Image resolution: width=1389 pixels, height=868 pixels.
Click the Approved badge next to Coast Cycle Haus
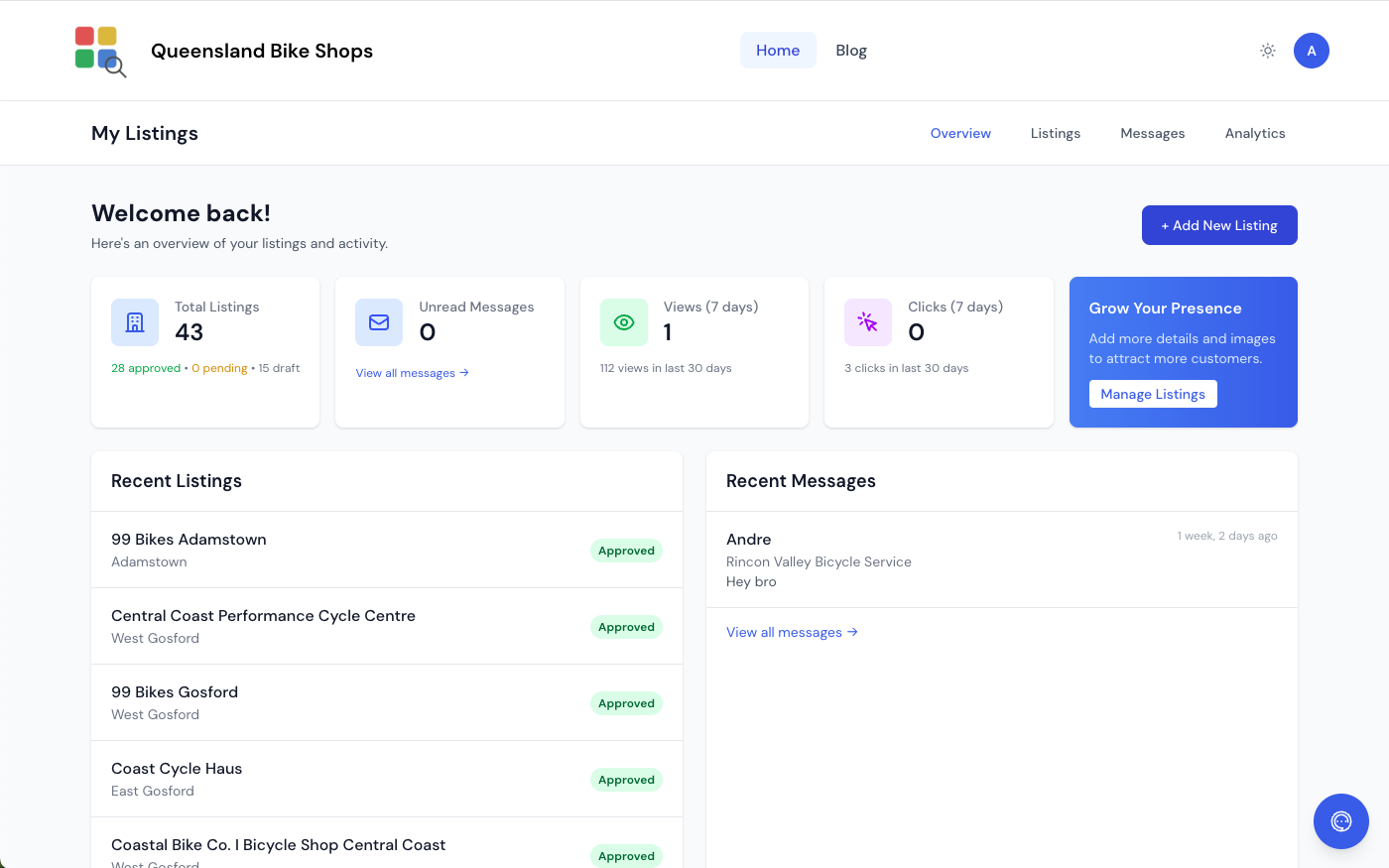(626, 780)
